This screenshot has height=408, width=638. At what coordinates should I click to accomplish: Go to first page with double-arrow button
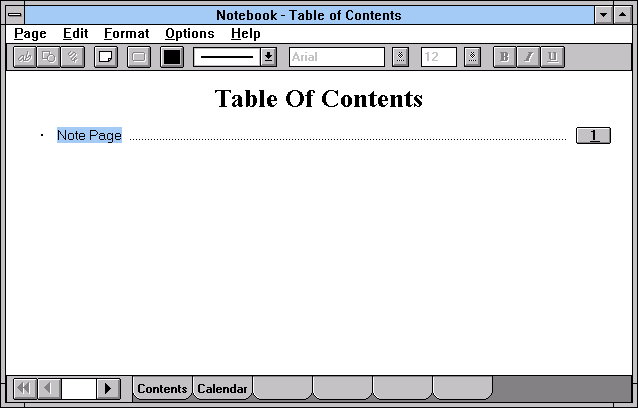[25, 388]
